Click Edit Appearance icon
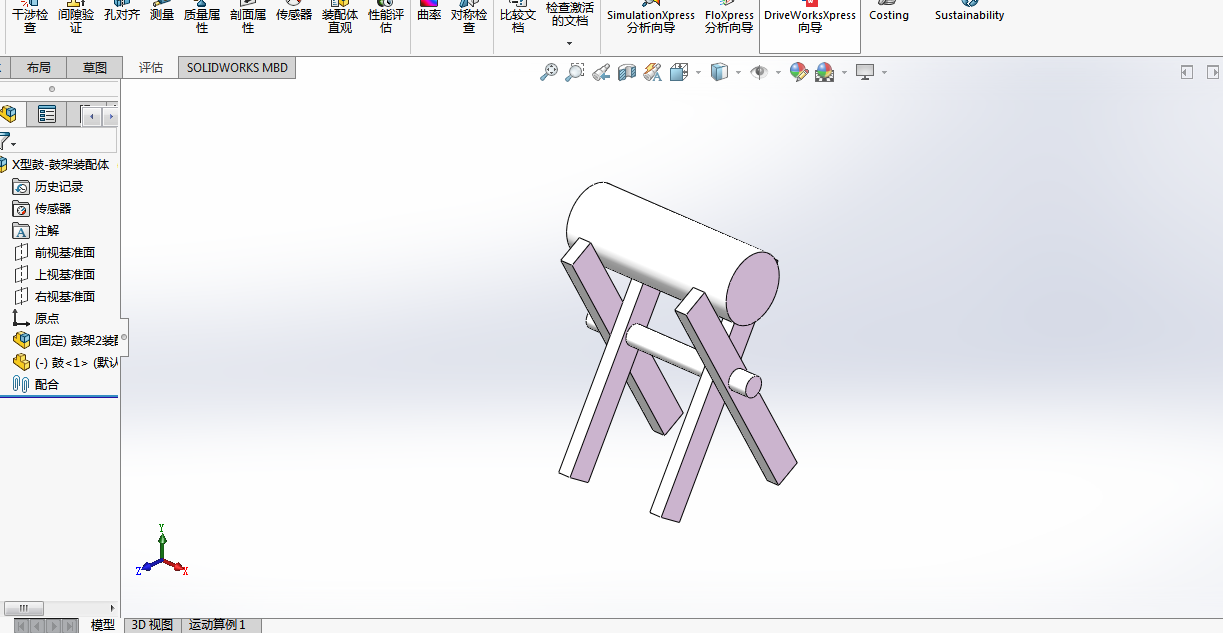Screen dimensions: 1223x633 pyautogui.click(x=798, y=72)
